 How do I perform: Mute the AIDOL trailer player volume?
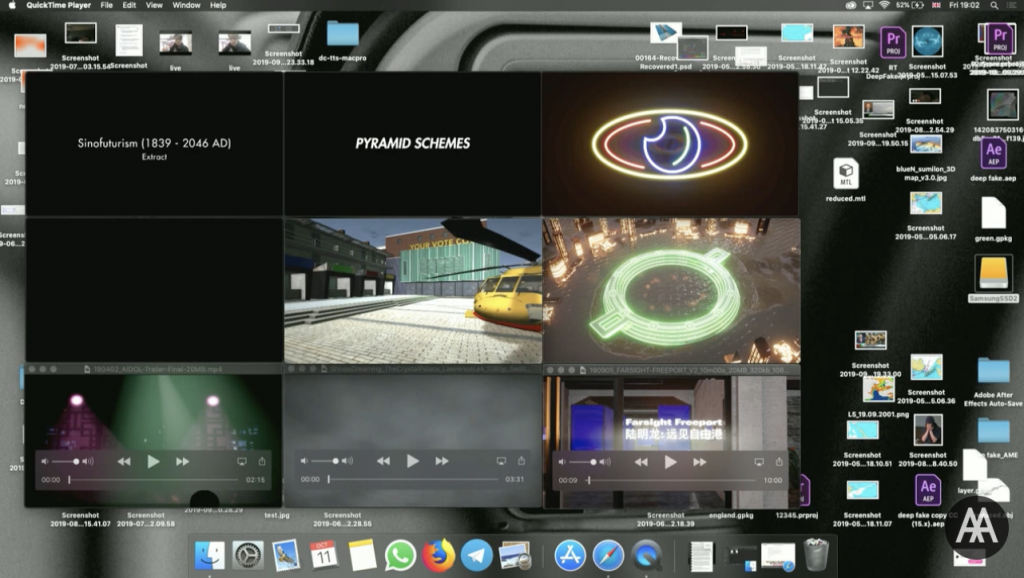click(44, 462)
